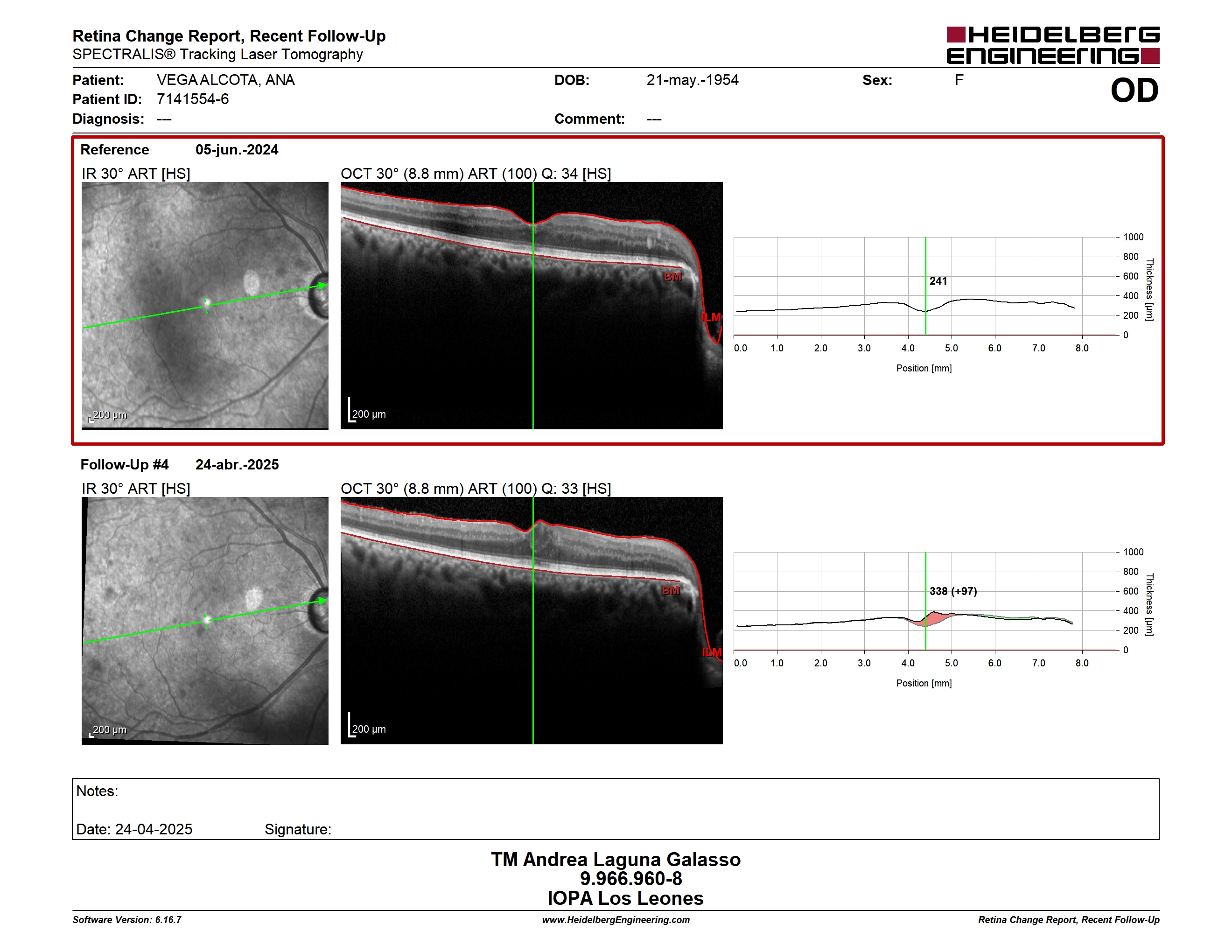The height and width of the screenshot is (952, 1232).
Task: Click the 'BM' label in Reference OCT scan
Action: [x=672, y=277]
